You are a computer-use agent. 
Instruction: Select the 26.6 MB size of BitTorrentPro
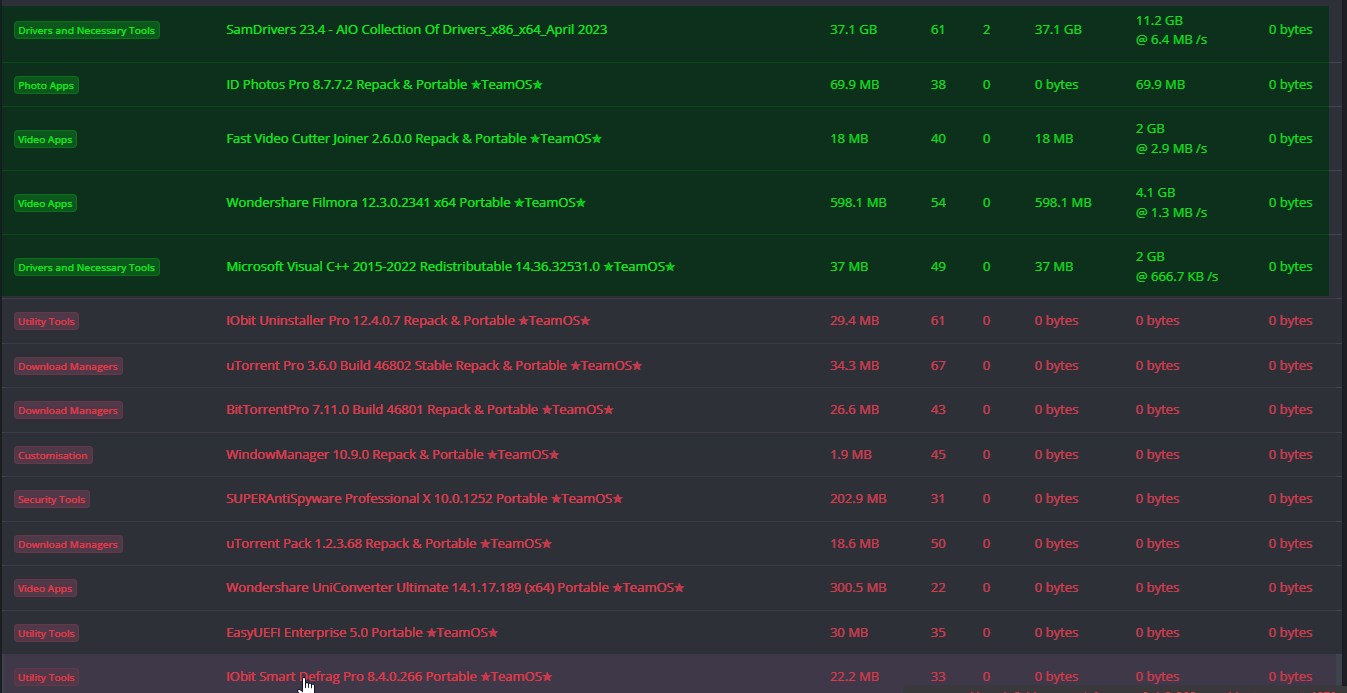coord(854,410)
